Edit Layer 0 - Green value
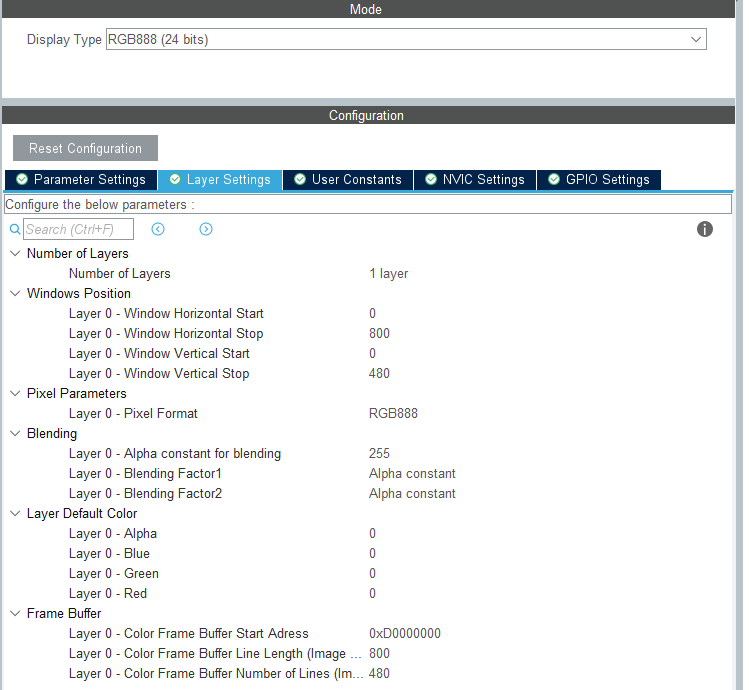The height and width of the screenshot is (690, 749). 372,573
